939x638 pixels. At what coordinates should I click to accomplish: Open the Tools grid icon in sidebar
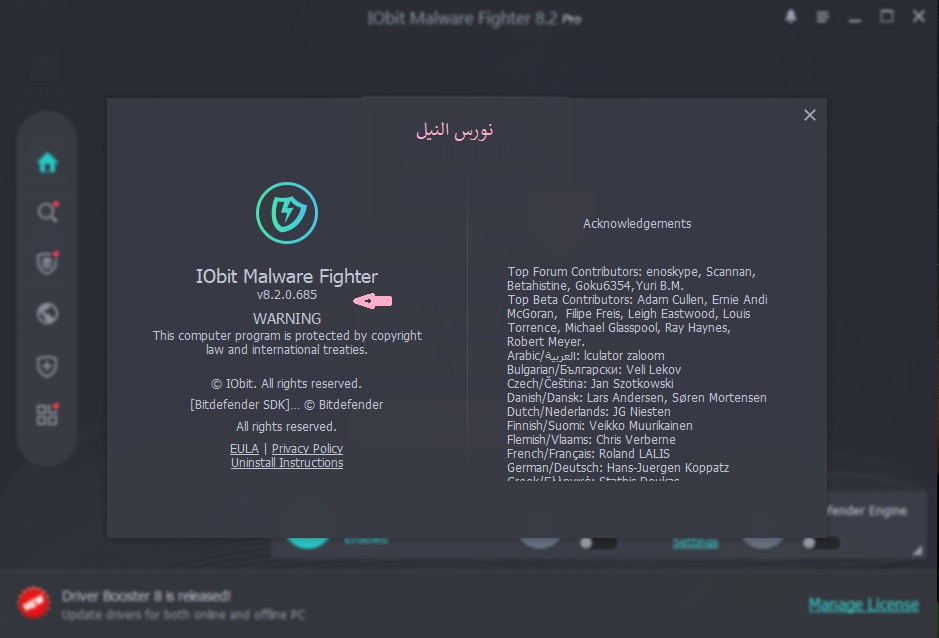click(47, 415)
